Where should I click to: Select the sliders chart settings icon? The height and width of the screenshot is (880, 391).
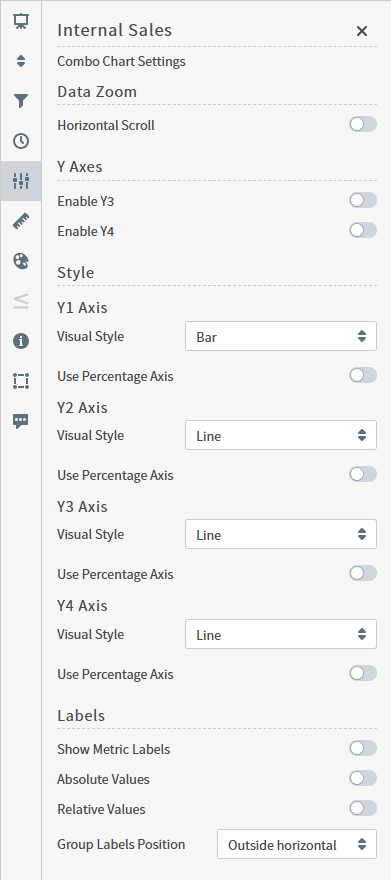coord(21,181)
